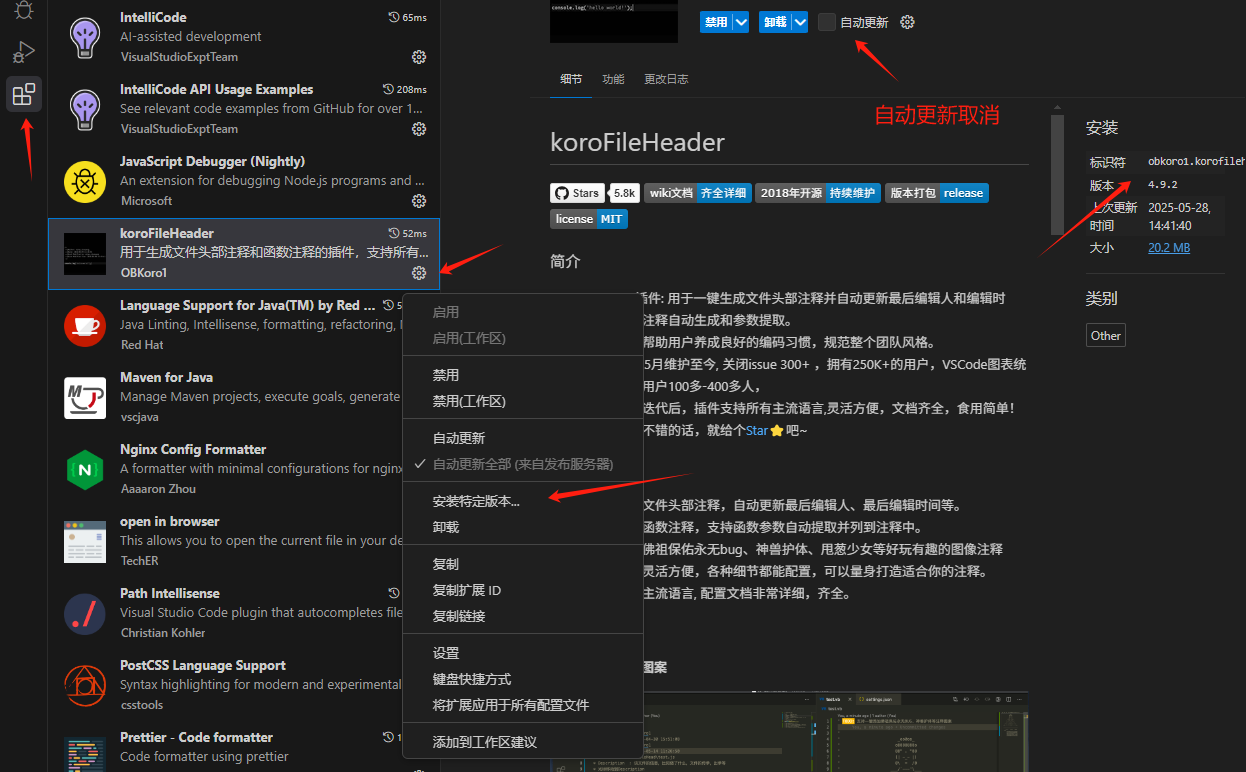Choose 复制链接 menu entry
The width and height of the screenshot is (1246, 772).
pyautogui.click(x=522, y=616)
